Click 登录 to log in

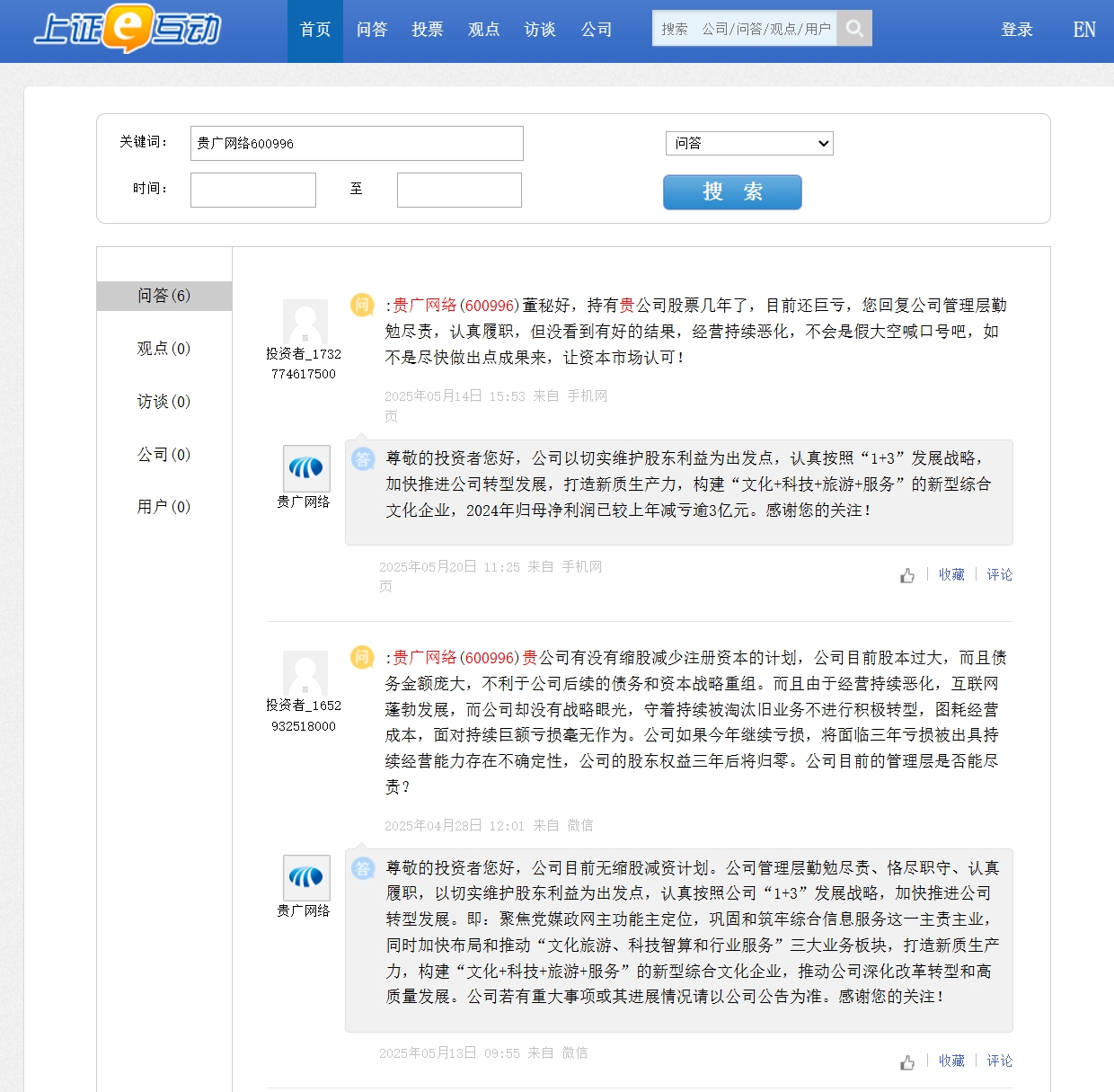tap(1017, 31)
